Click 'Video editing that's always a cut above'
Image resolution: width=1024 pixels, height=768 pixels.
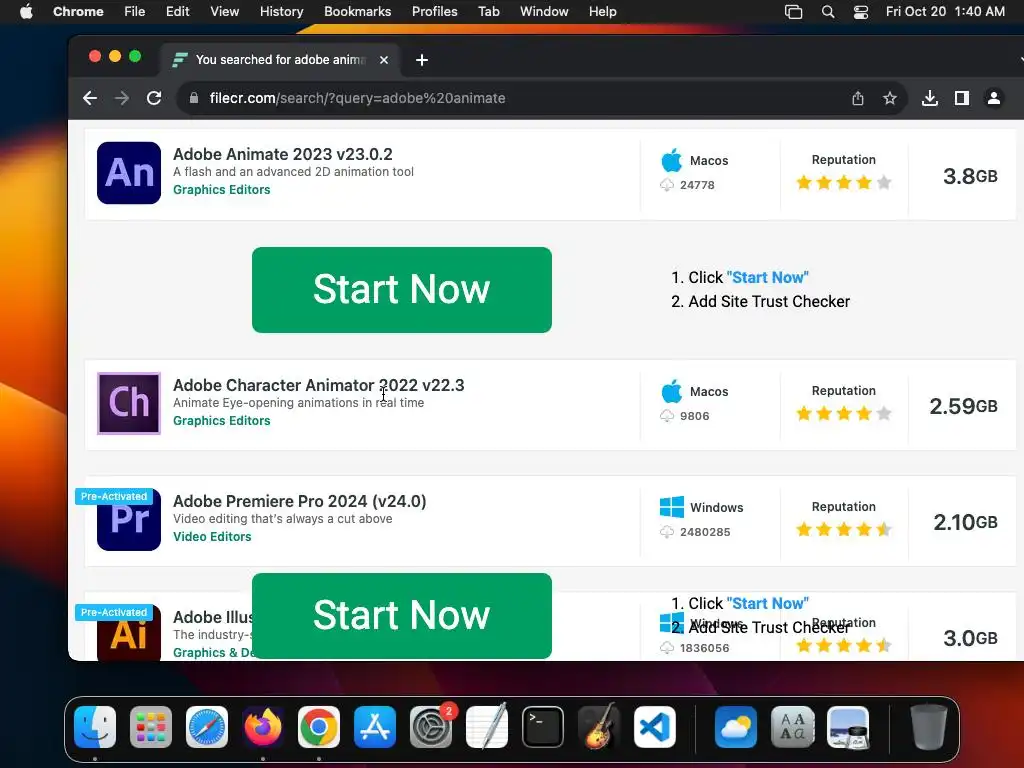283,519
